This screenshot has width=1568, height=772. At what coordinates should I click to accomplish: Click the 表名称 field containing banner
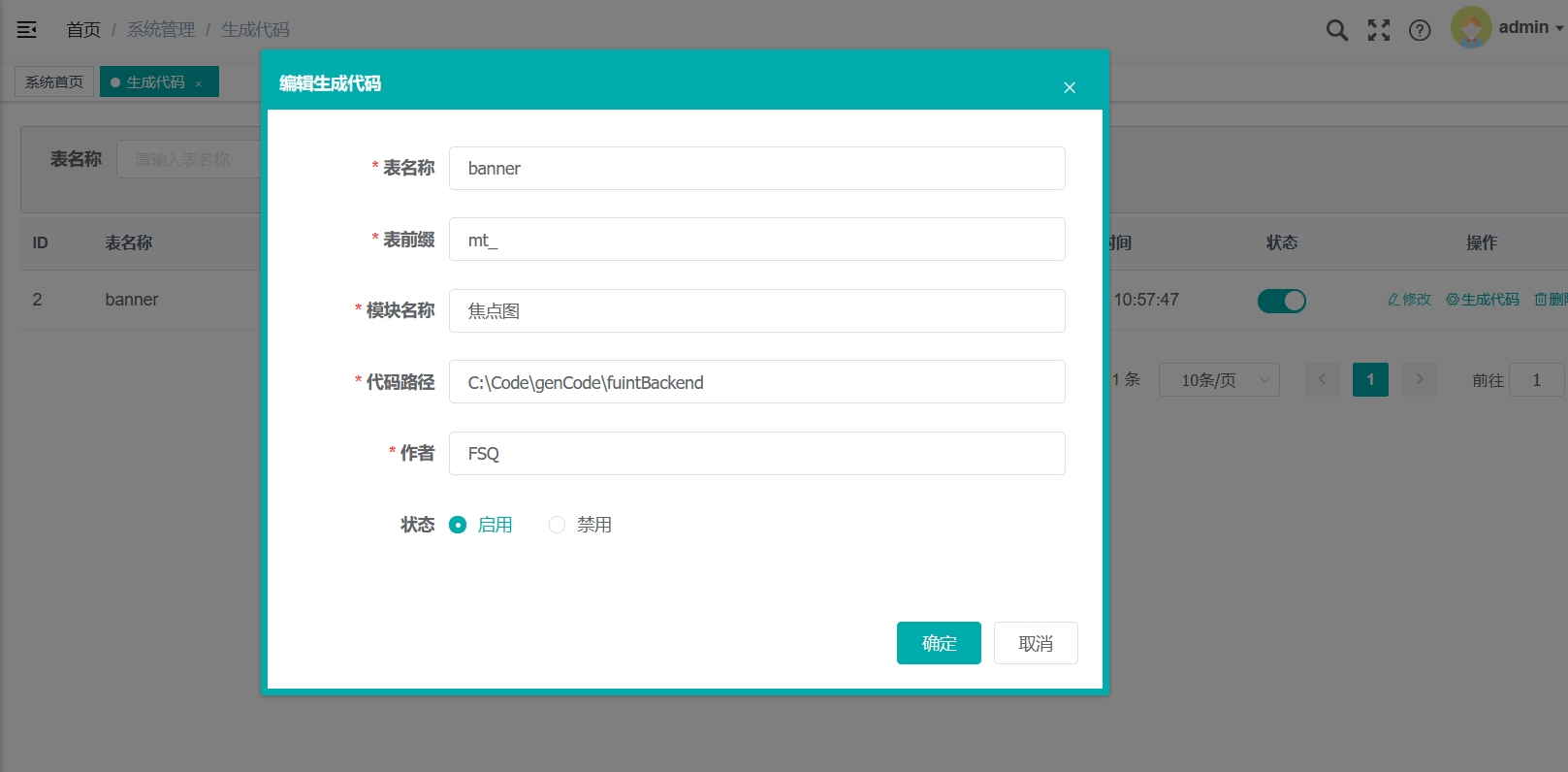[x=757, y=169]
